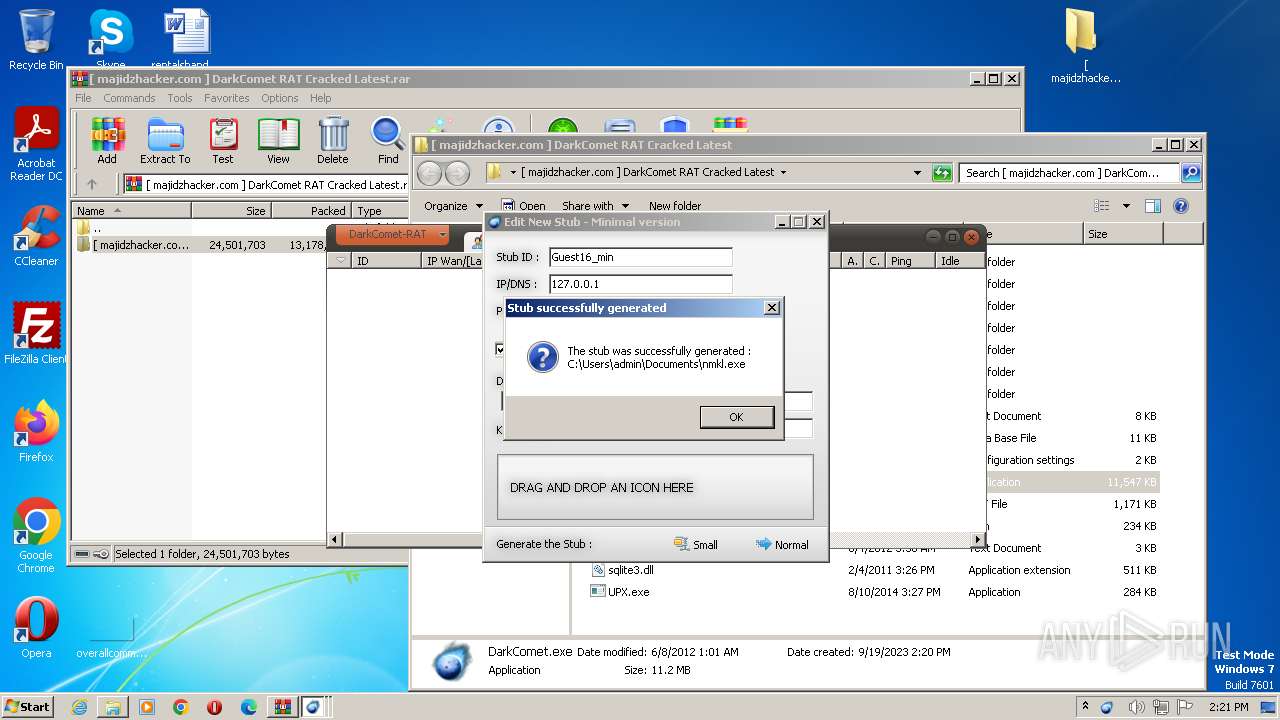Click the Stub ID input field
1280x720 pixels.
641,257
